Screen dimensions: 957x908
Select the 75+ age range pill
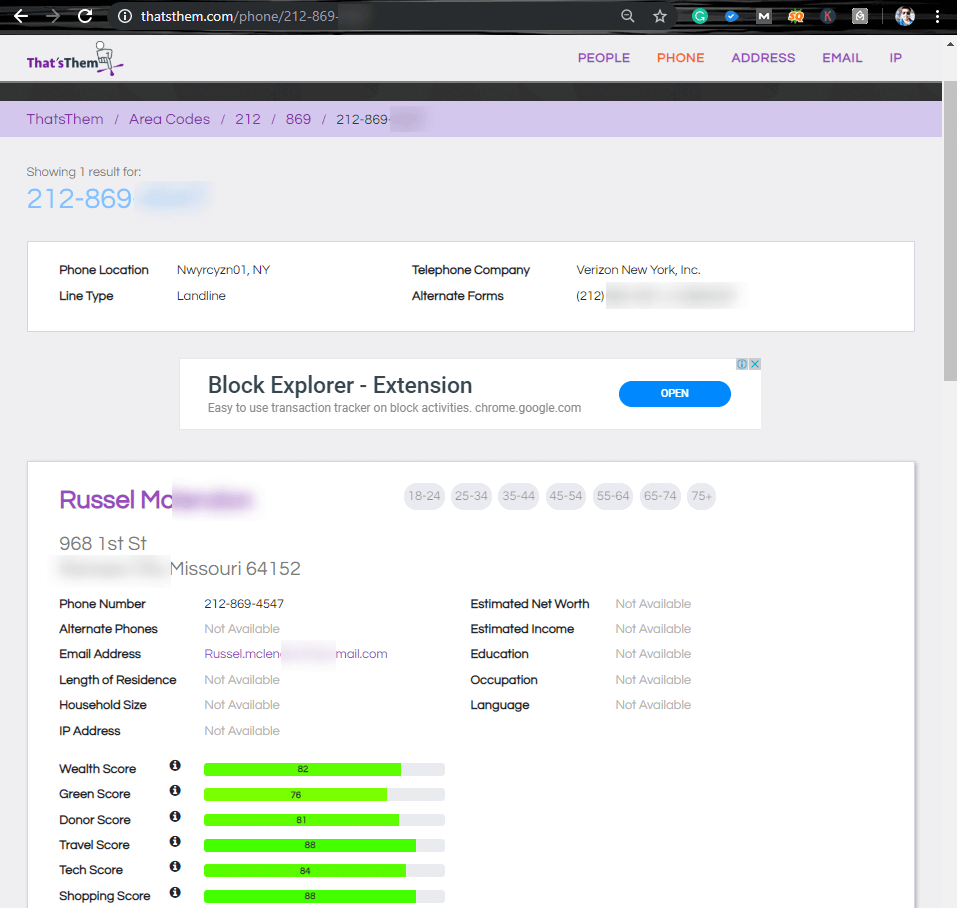click(701, 496)
